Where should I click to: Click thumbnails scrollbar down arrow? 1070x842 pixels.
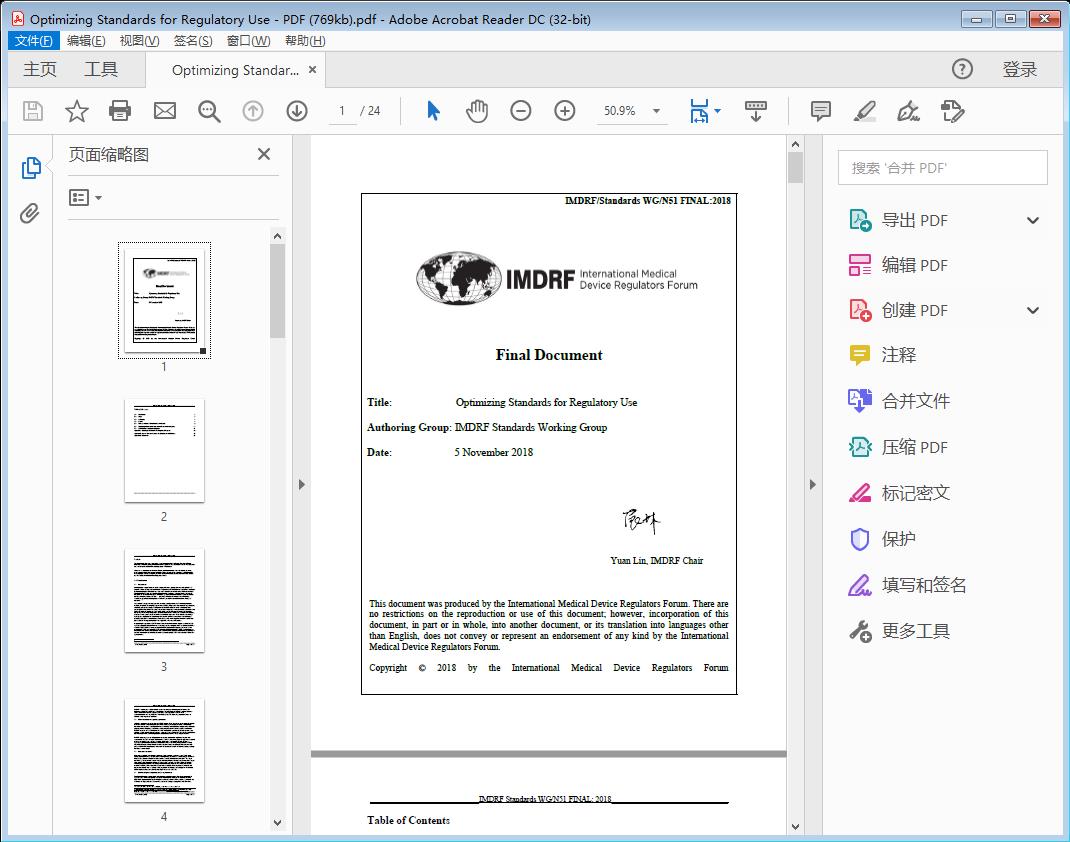pyautogui.click(x=277, y=823)
